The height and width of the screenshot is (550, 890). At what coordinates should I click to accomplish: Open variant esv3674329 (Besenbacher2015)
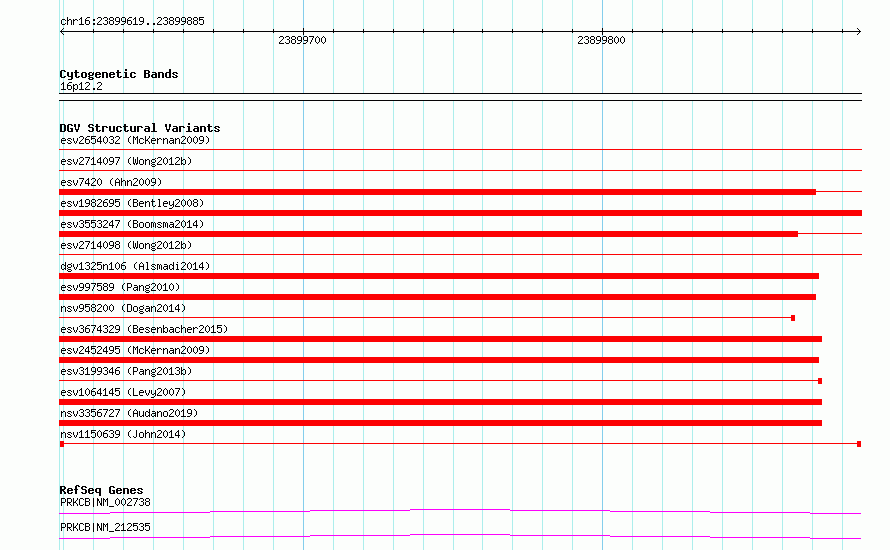point(144,329)
